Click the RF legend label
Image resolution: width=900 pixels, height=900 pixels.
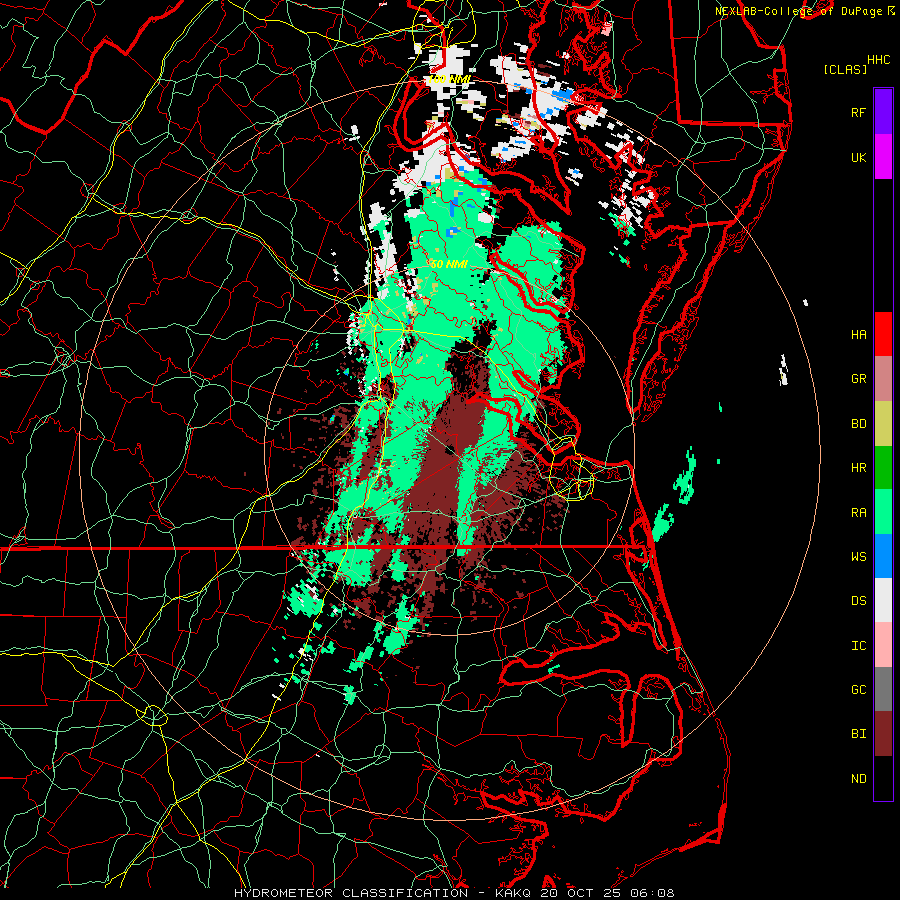pyautogui.click(x=858, y=112)
